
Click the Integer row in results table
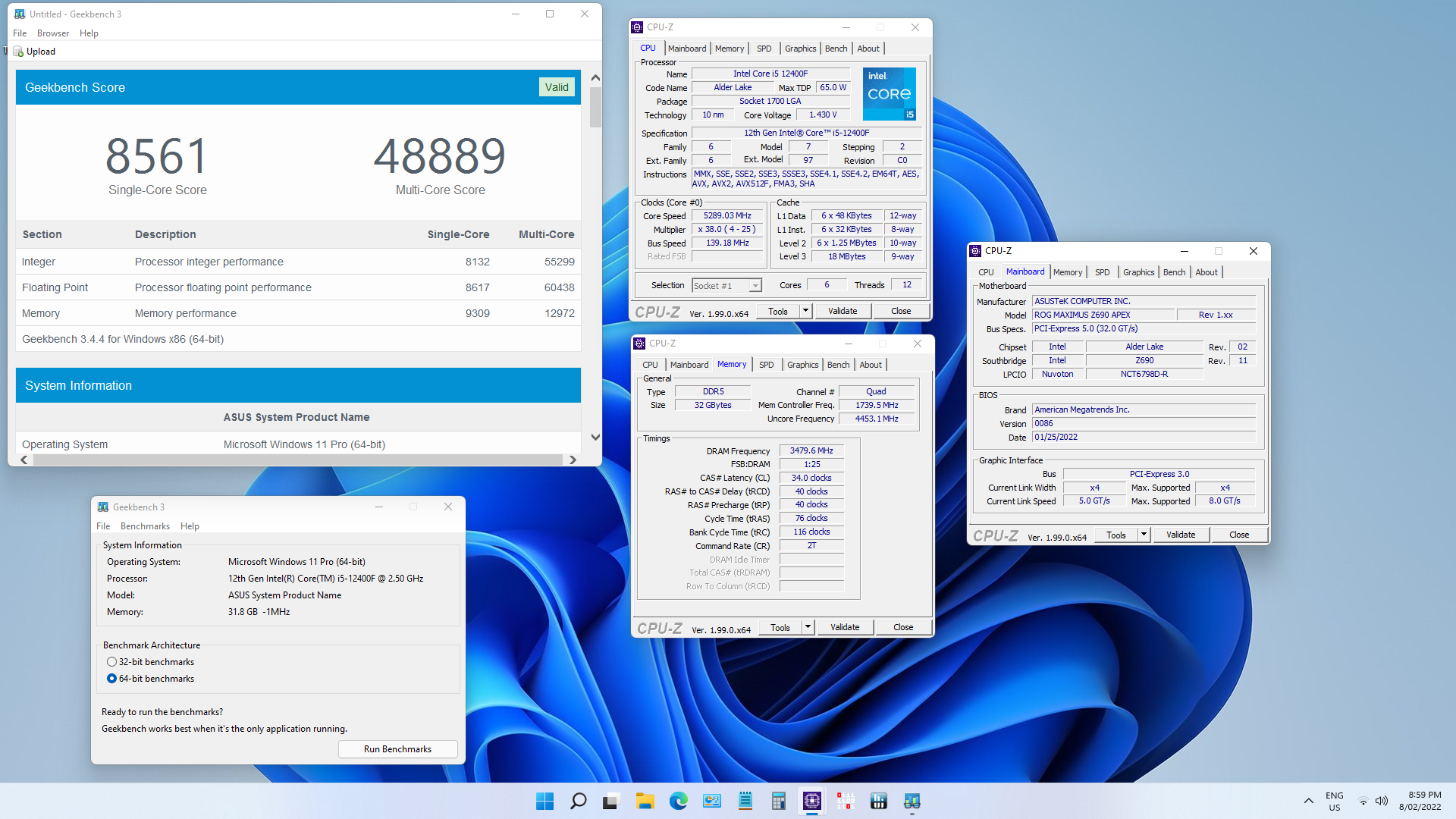click(298, 262)
